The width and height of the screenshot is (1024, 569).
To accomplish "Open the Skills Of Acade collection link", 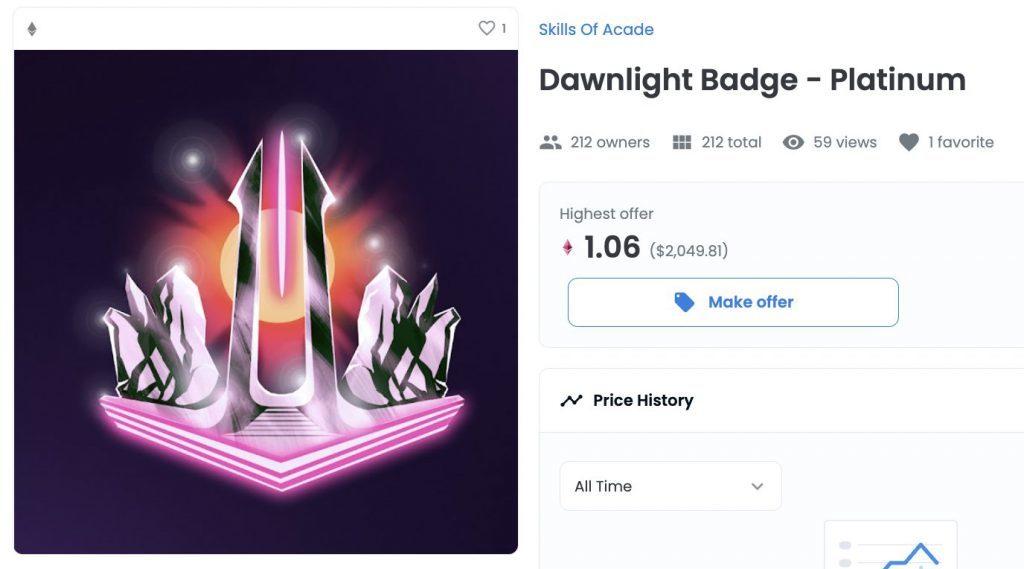I will 596,29.
